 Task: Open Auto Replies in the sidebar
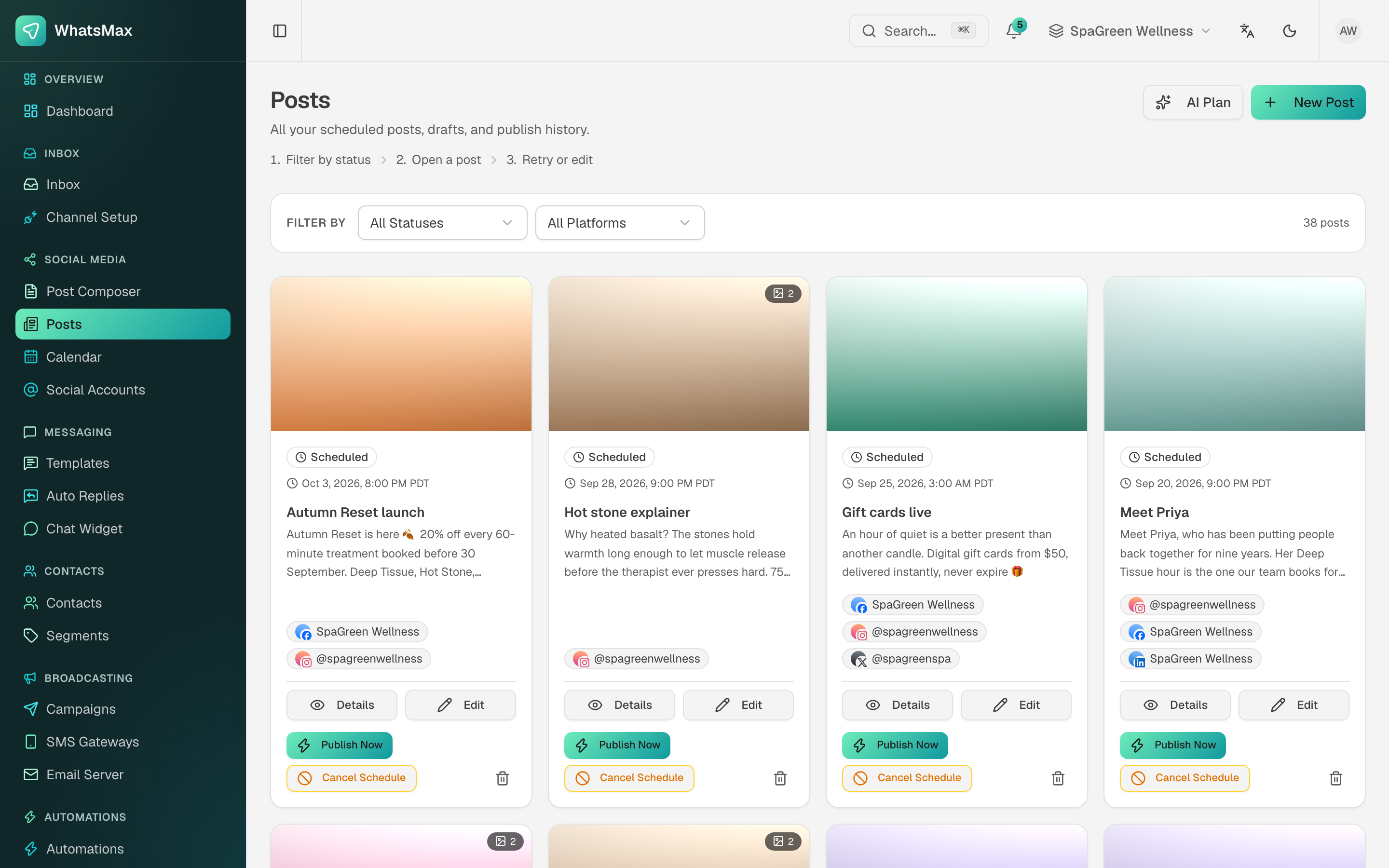tap(123, 495)
